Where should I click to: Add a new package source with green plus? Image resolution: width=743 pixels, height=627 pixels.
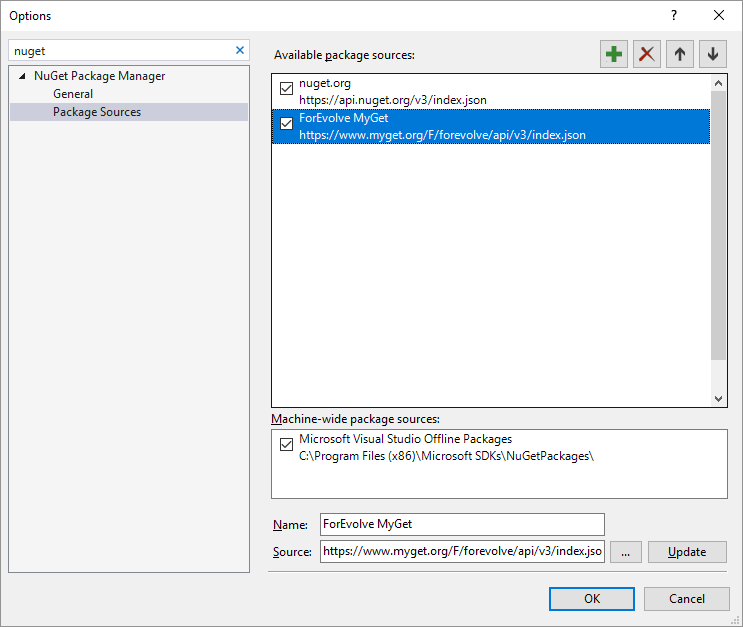(614, 55)
